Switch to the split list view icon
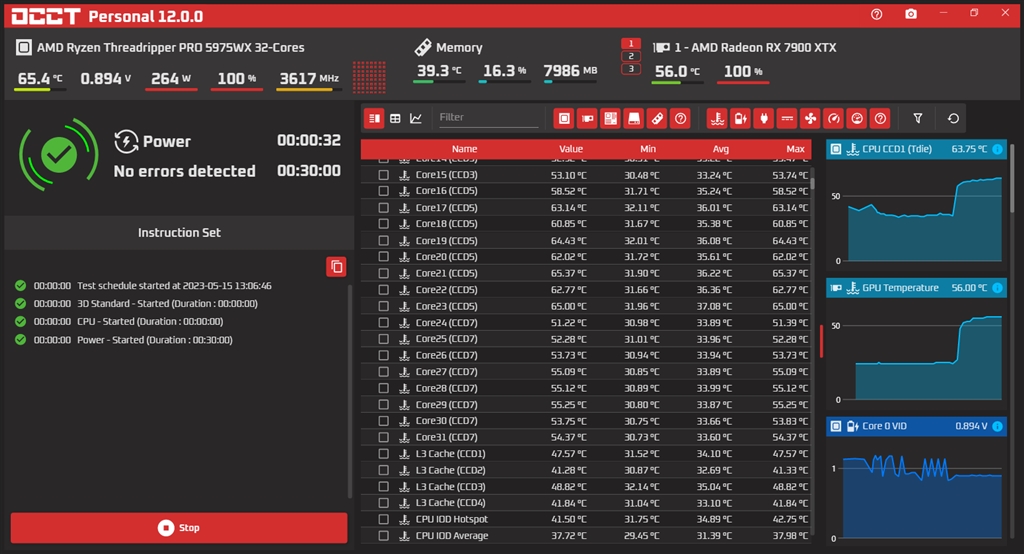 374,118
